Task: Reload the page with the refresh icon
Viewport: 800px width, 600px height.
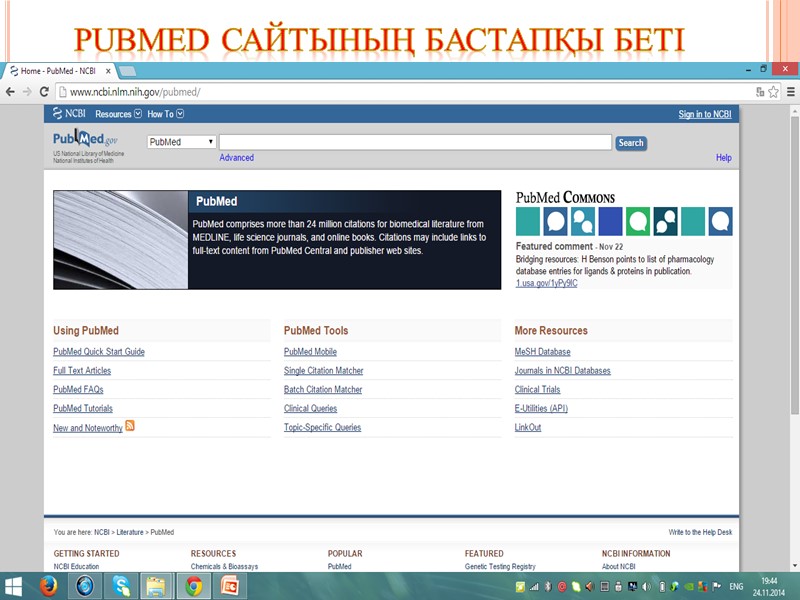Action: [44, 92]
